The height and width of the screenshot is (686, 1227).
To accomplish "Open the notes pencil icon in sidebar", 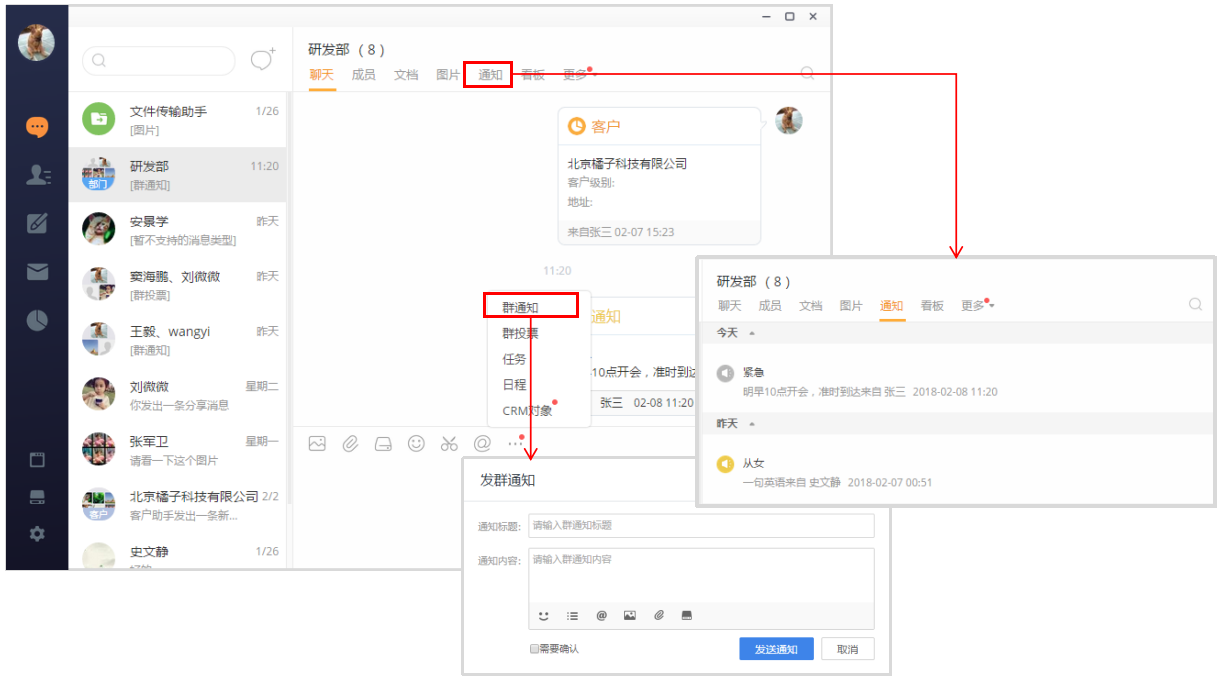I will [x=37, y=223].
